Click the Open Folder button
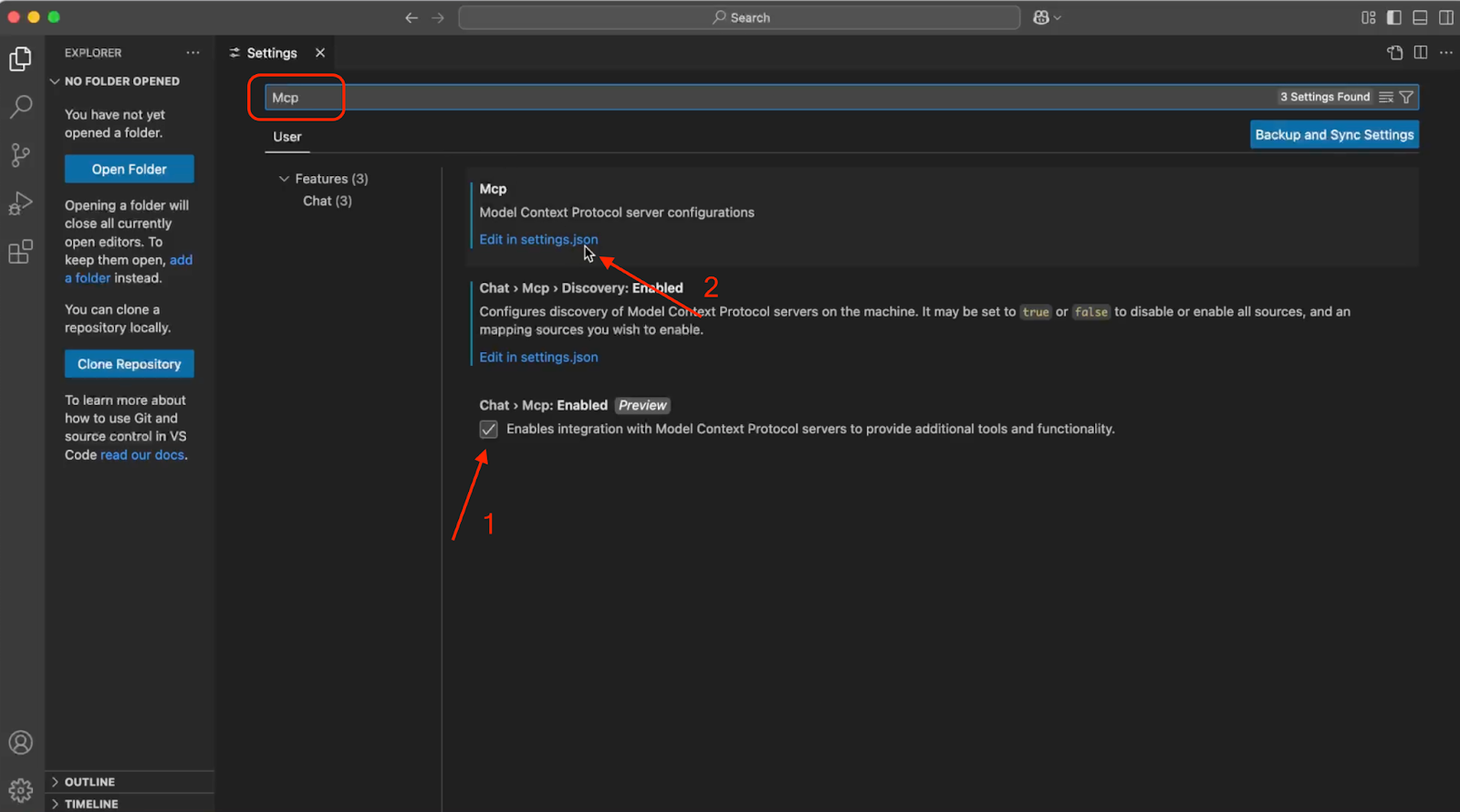 129,169
